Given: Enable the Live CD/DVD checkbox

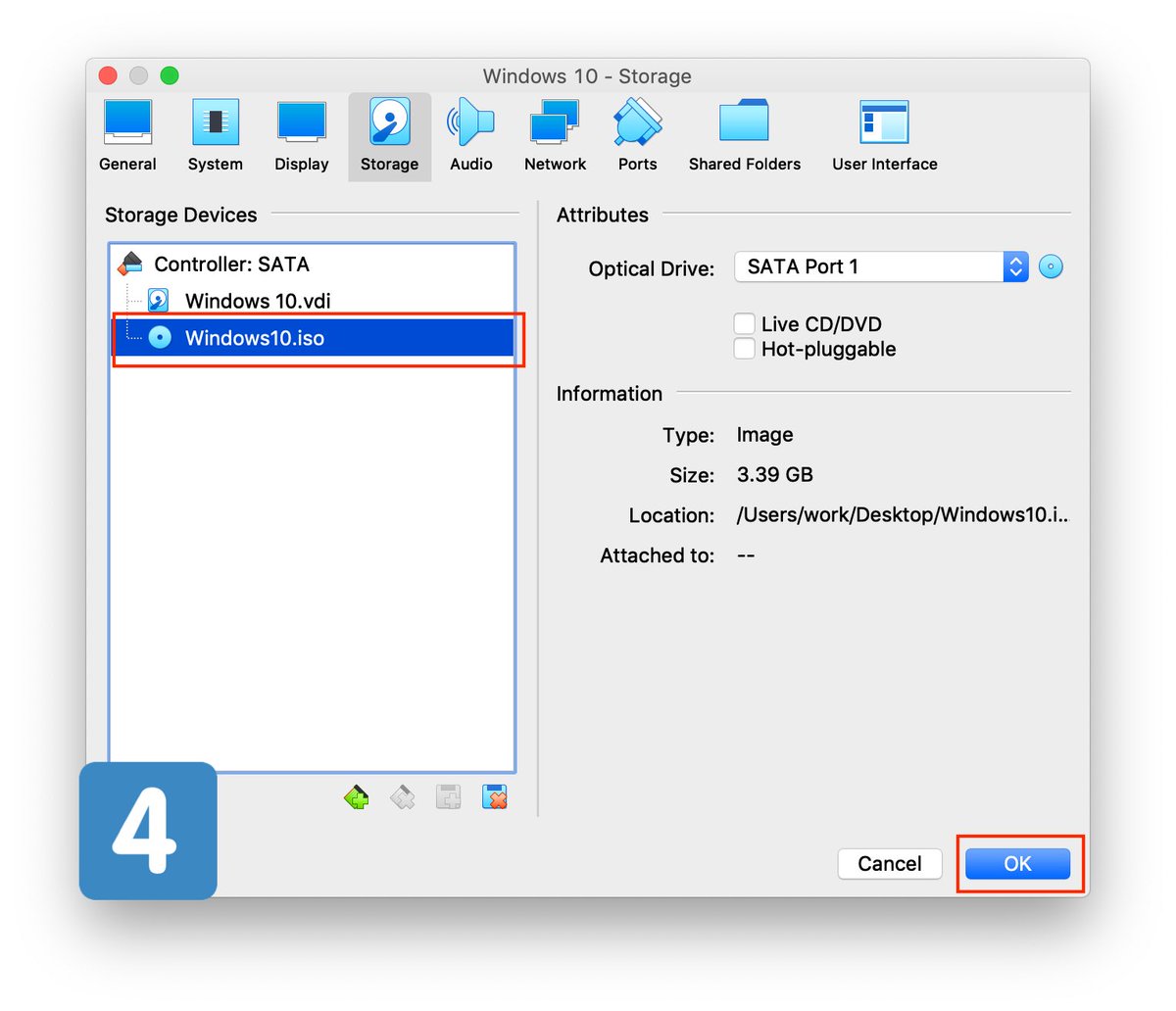Looking at the screenshot, I should (745, 324).
